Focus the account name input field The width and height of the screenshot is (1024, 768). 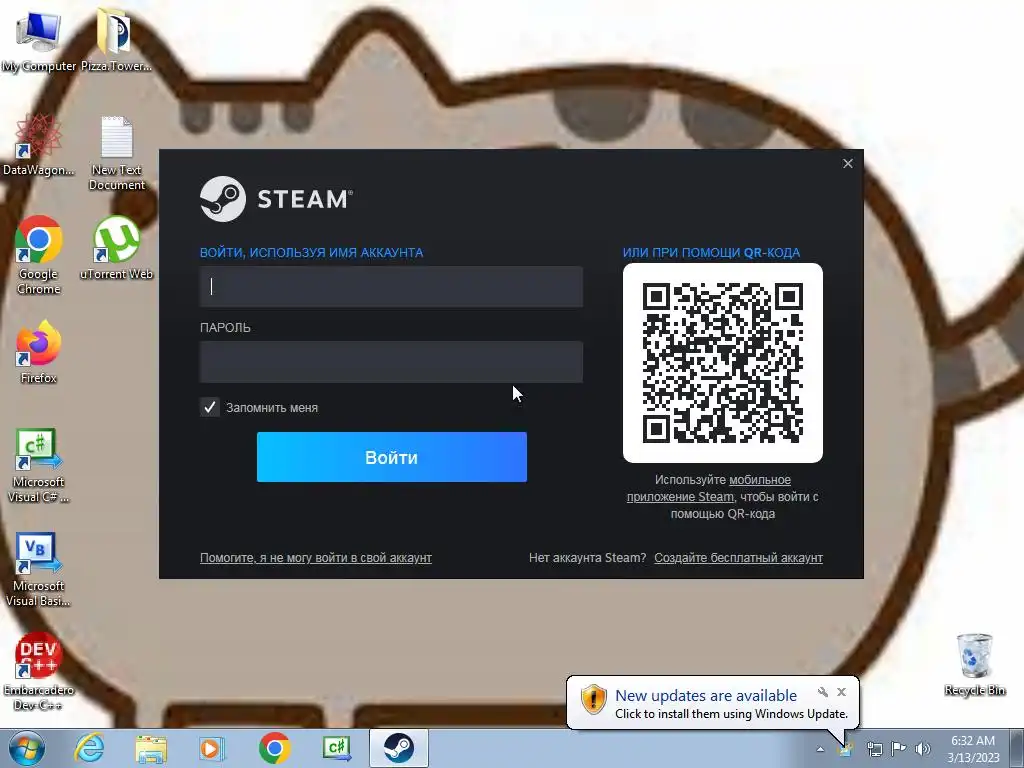click(x=391, y=287)
